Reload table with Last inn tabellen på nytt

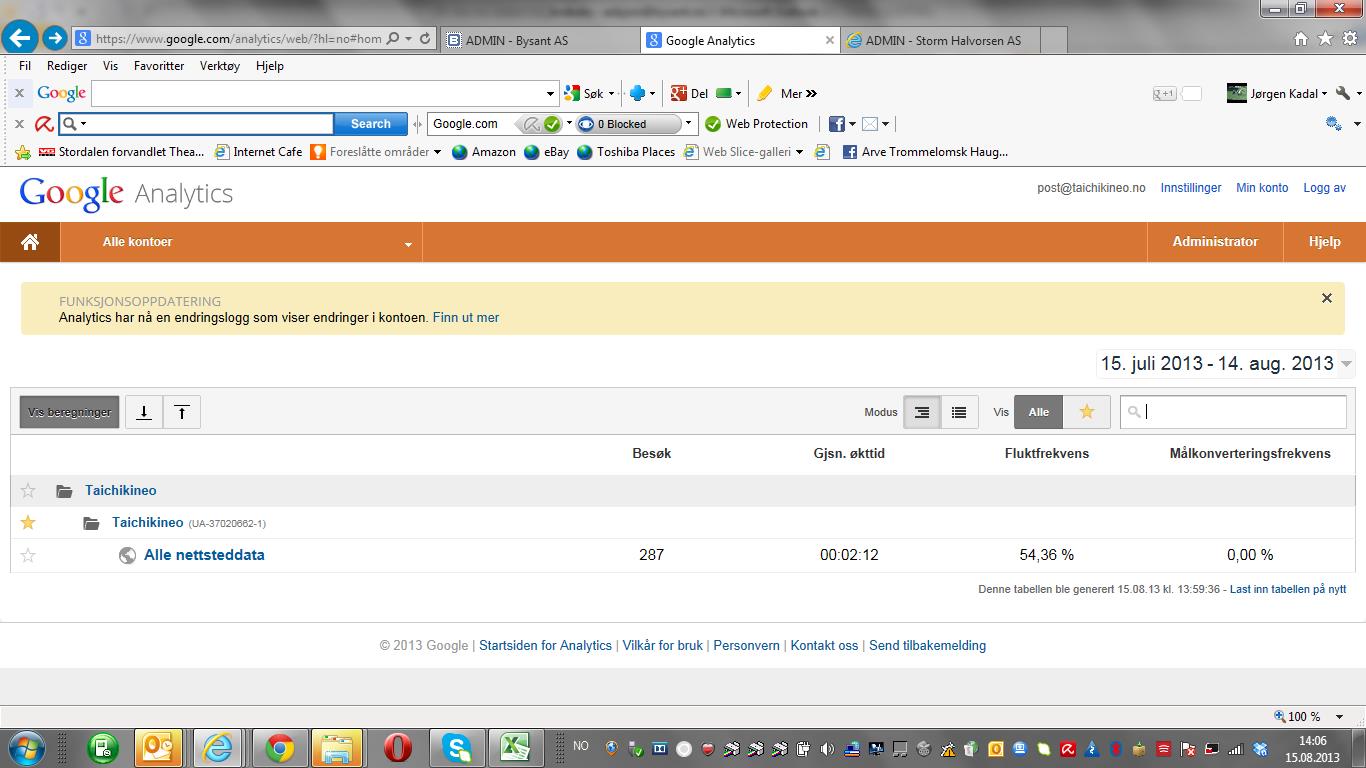[x=1288, y=590]
